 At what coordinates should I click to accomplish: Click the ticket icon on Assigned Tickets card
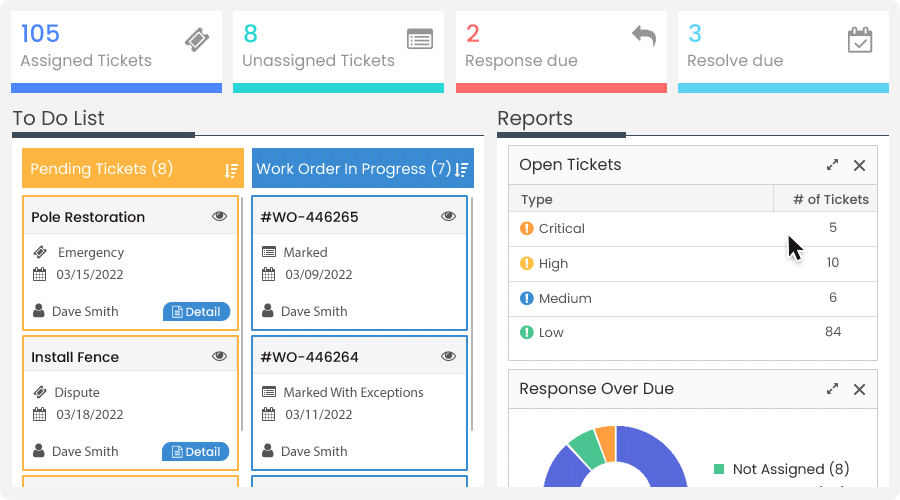pyautogui.click(x=197, y=40)
